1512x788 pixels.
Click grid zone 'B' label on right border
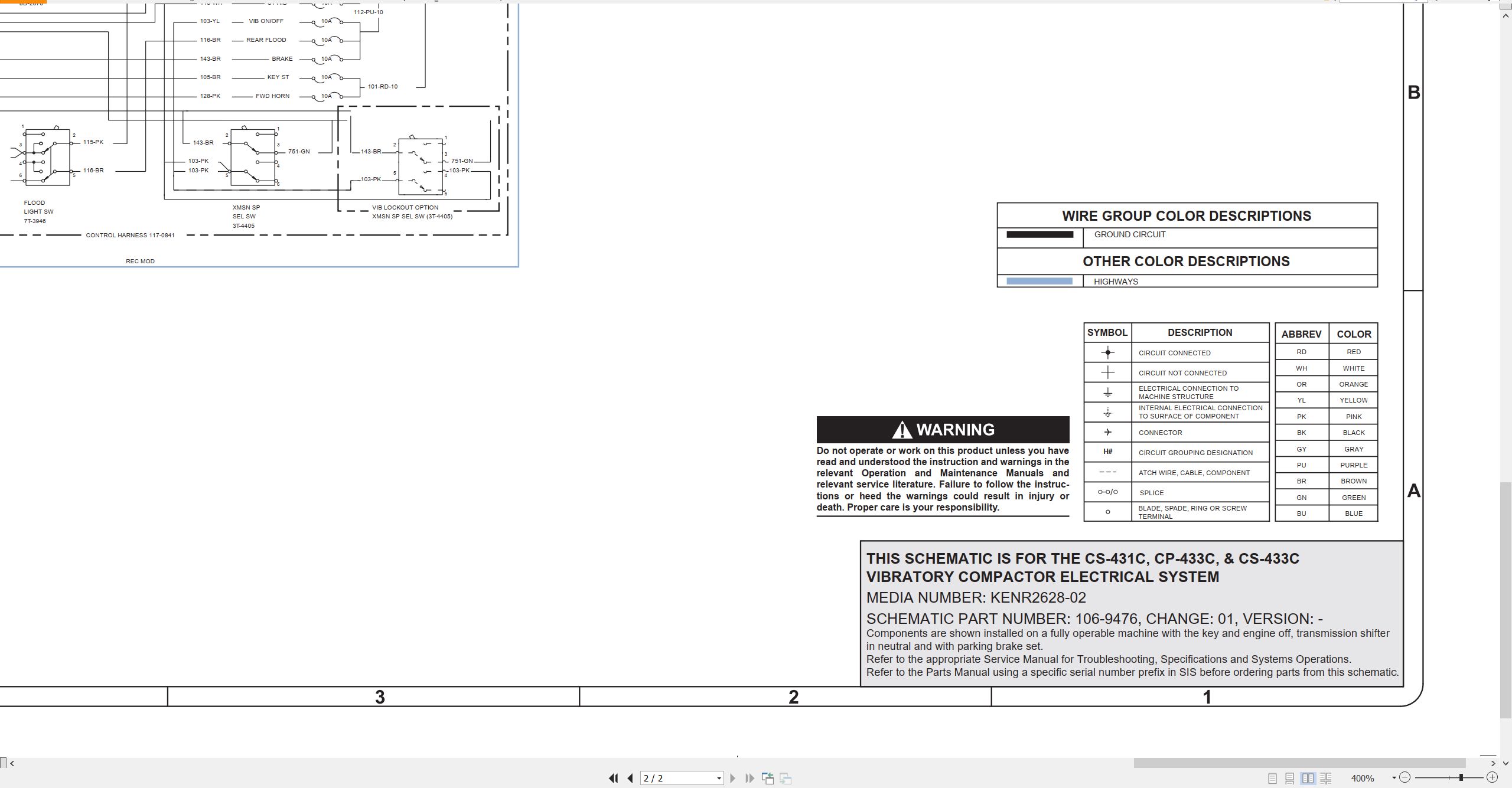[1413, 92]
